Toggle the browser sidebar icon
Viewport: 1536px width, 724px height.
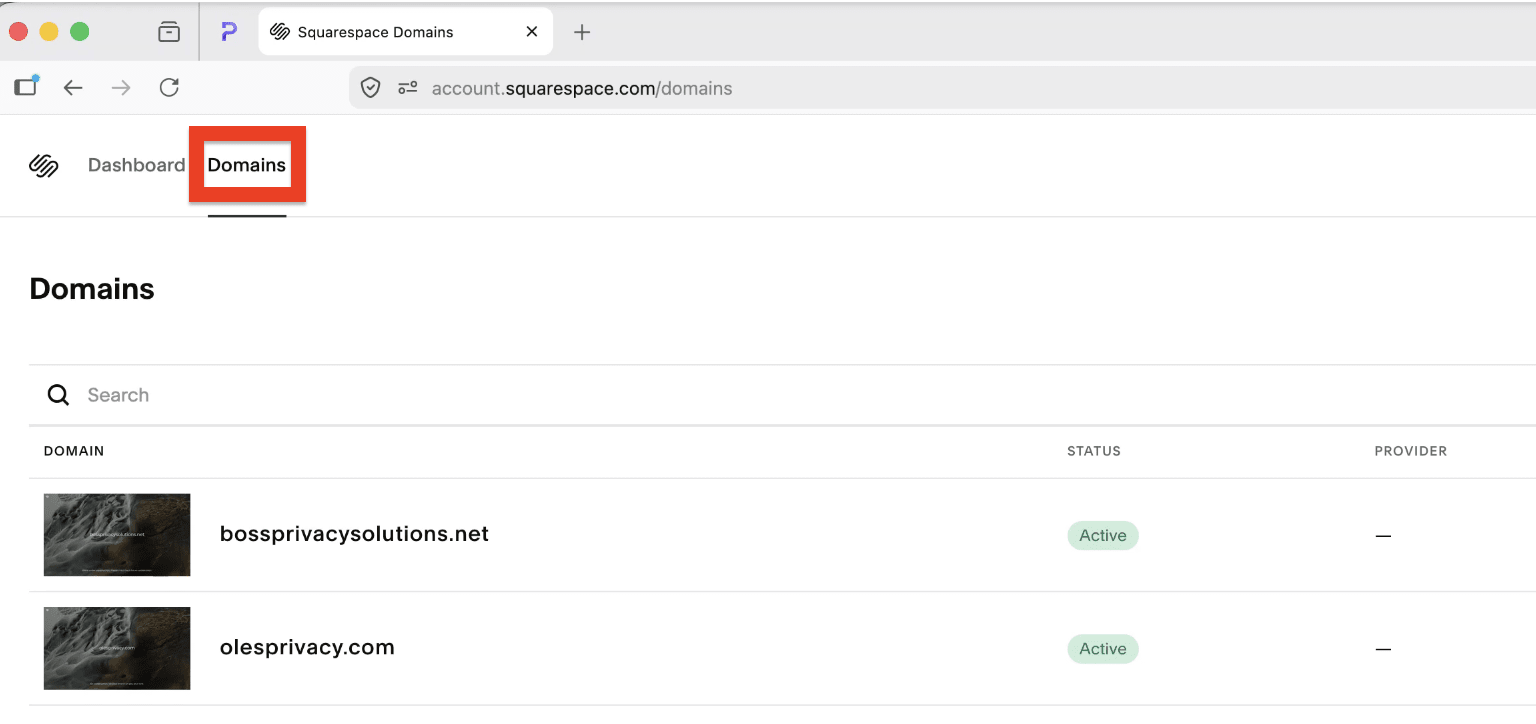pyautogui.click(x=26, y=86)
